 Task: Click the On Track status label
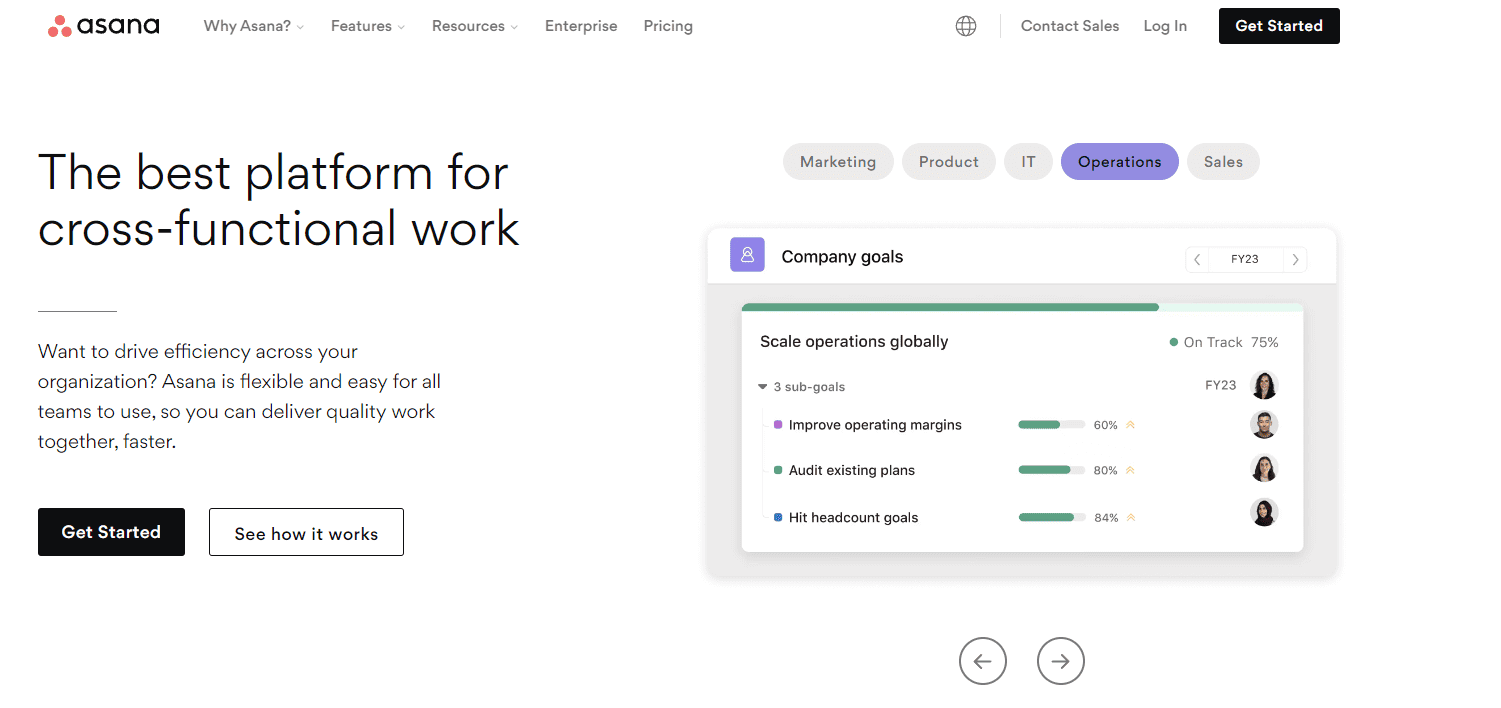point(1213,342)
